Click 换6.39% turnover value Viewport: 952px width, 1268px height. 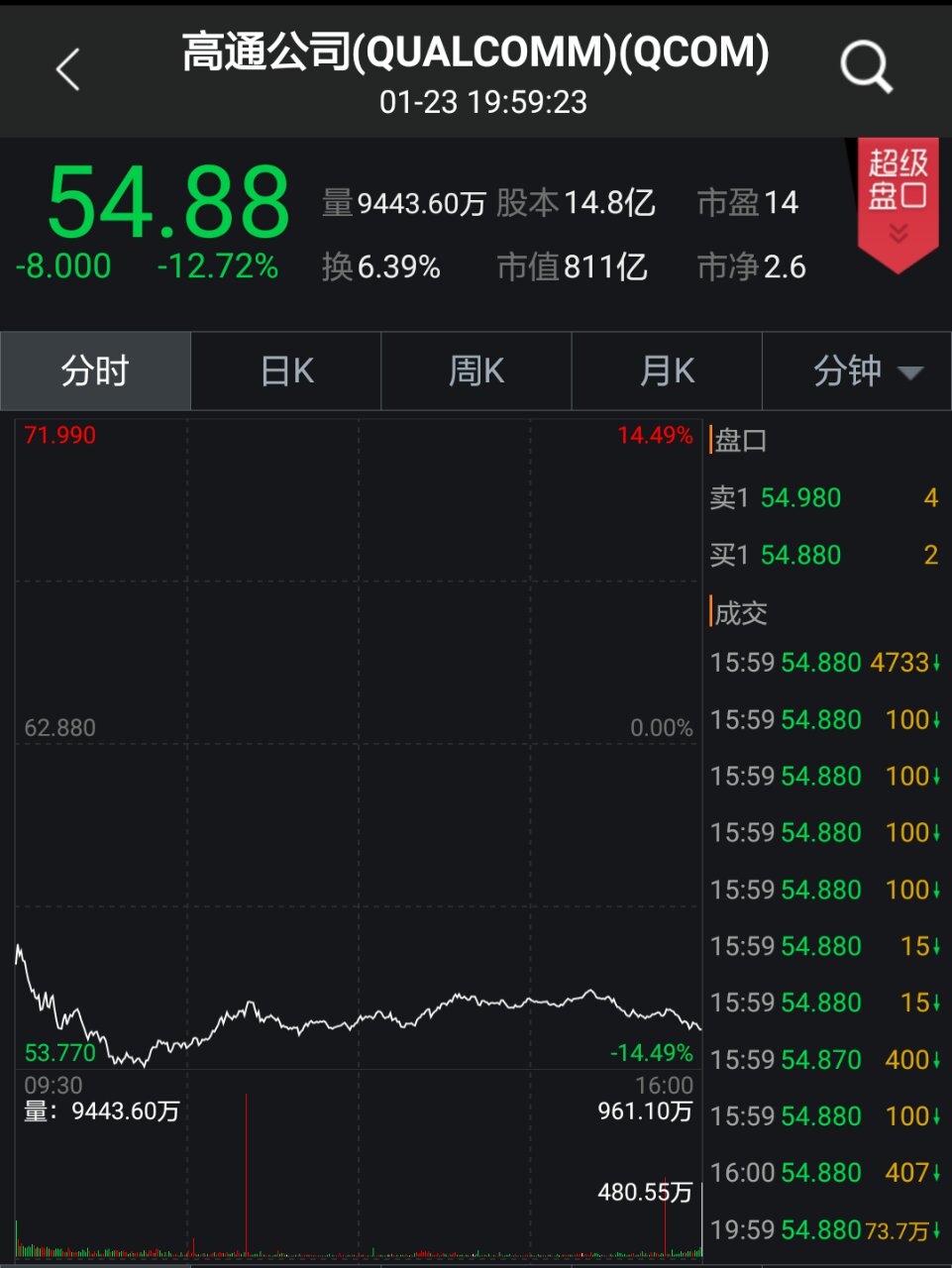click(381, 266)
